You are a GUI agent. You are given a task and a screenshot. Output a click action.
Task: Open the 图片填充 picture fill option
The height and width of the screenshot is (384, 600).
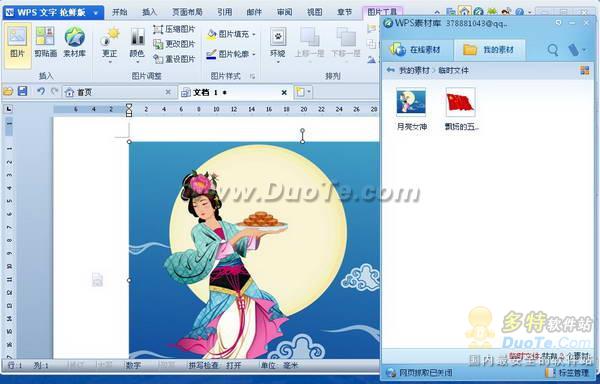(228, 34)
